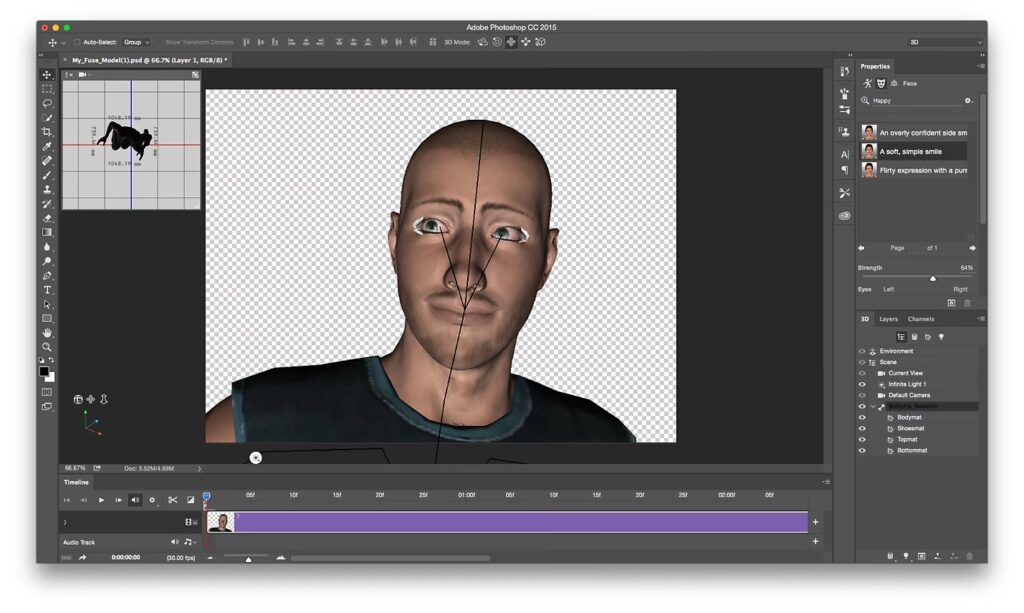Click the Strength slider handle
This screenshot has height=613, width=1024.
pyautogui.click(x=933, y=279)
